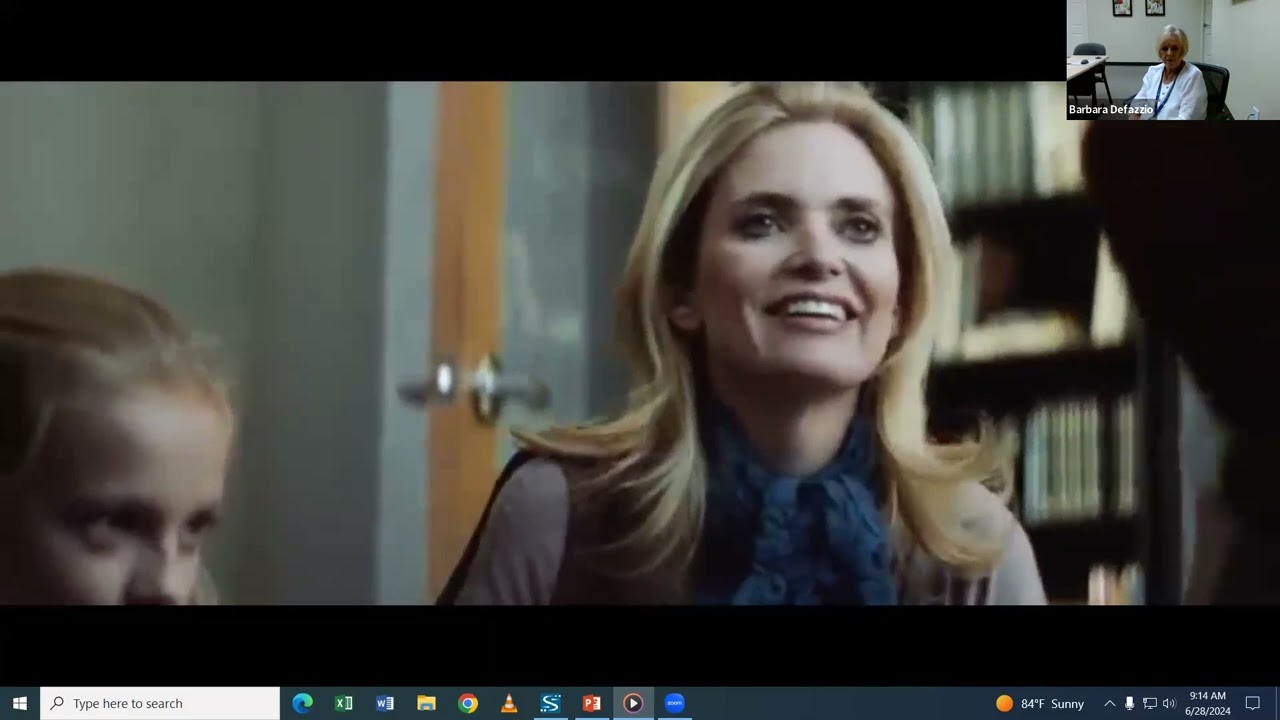The height and width of the screenshot is (720, 1280).
Task: Launch Google Chrome from taskbar
Action: (468, 703)
